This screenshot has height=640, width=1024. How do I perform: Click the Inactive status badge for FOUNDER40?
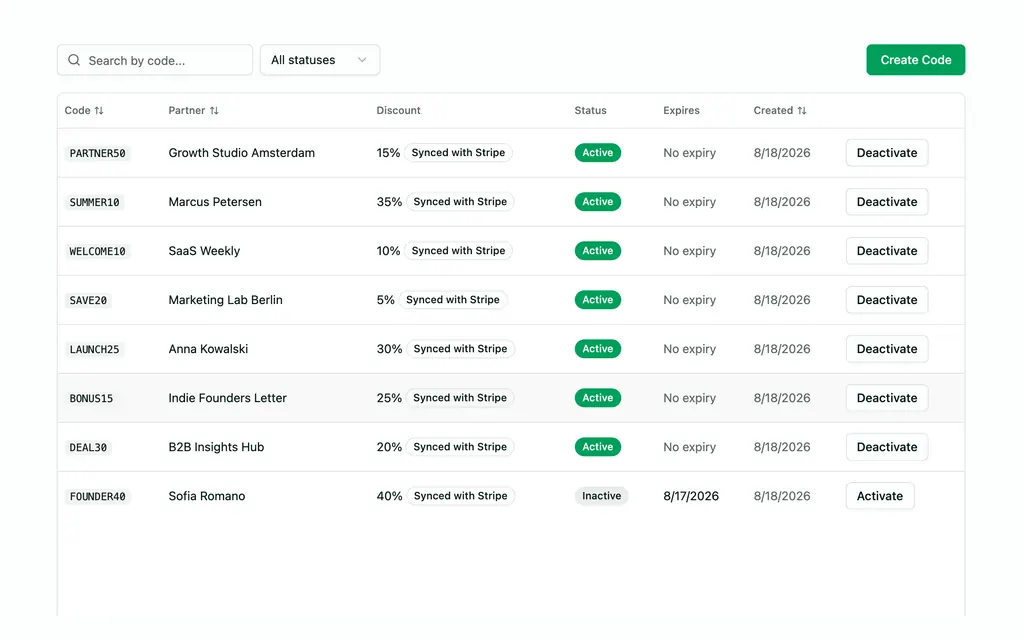[601, 496]
